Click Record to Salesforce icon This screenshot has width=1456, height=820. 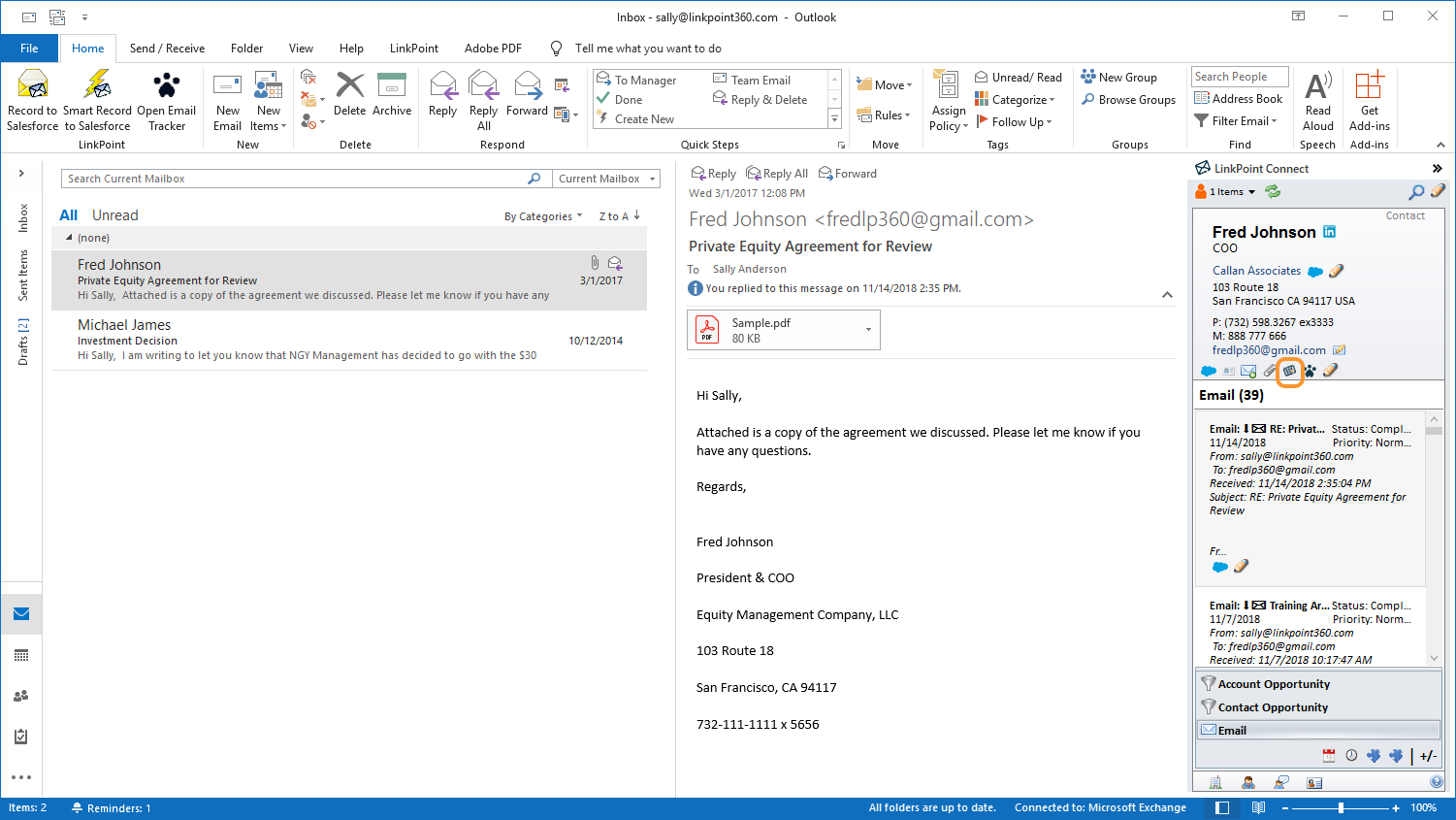coord(33,85)
